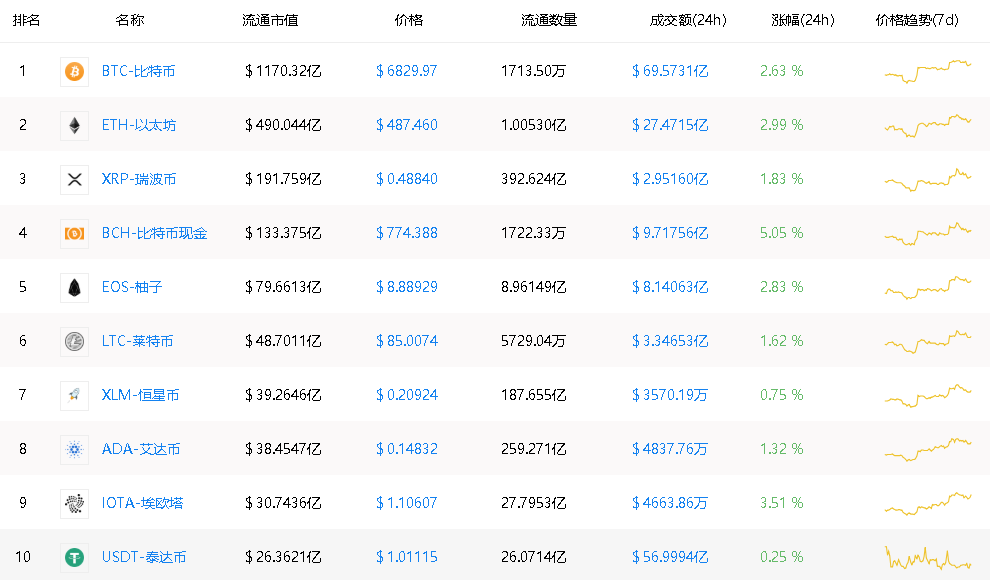
Task: Click the 价格趋势(7d) column header
Action: click(x=917, y=20)
